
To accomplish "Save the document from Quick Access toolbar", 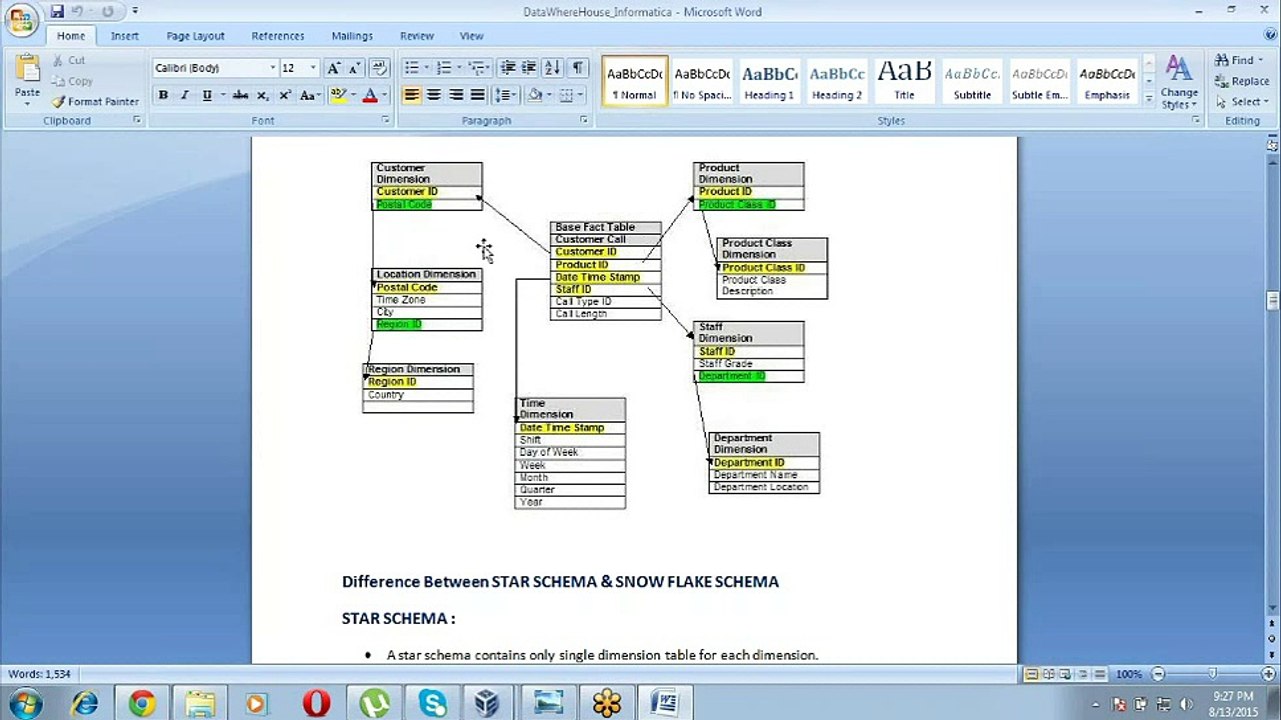I will 57,12.
